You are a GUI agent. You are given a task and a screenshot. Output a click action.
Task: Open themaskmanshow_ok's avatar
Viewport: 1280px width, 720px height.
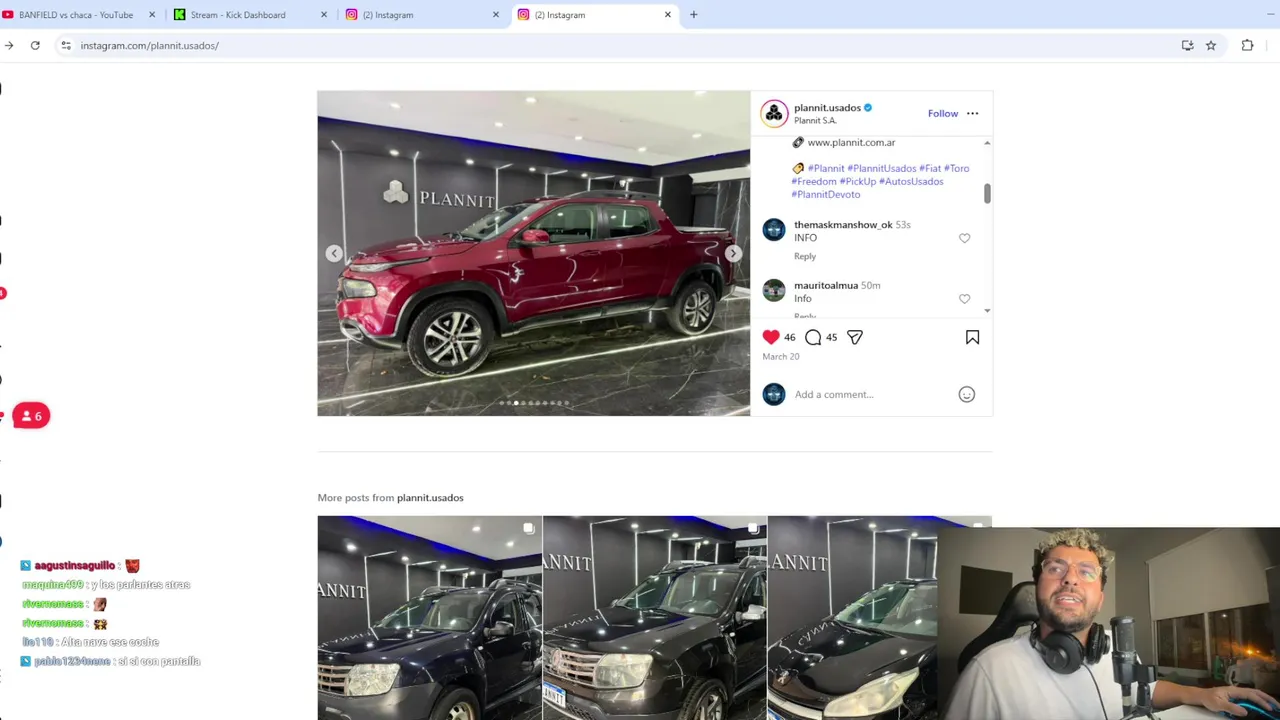pos(774,230)
